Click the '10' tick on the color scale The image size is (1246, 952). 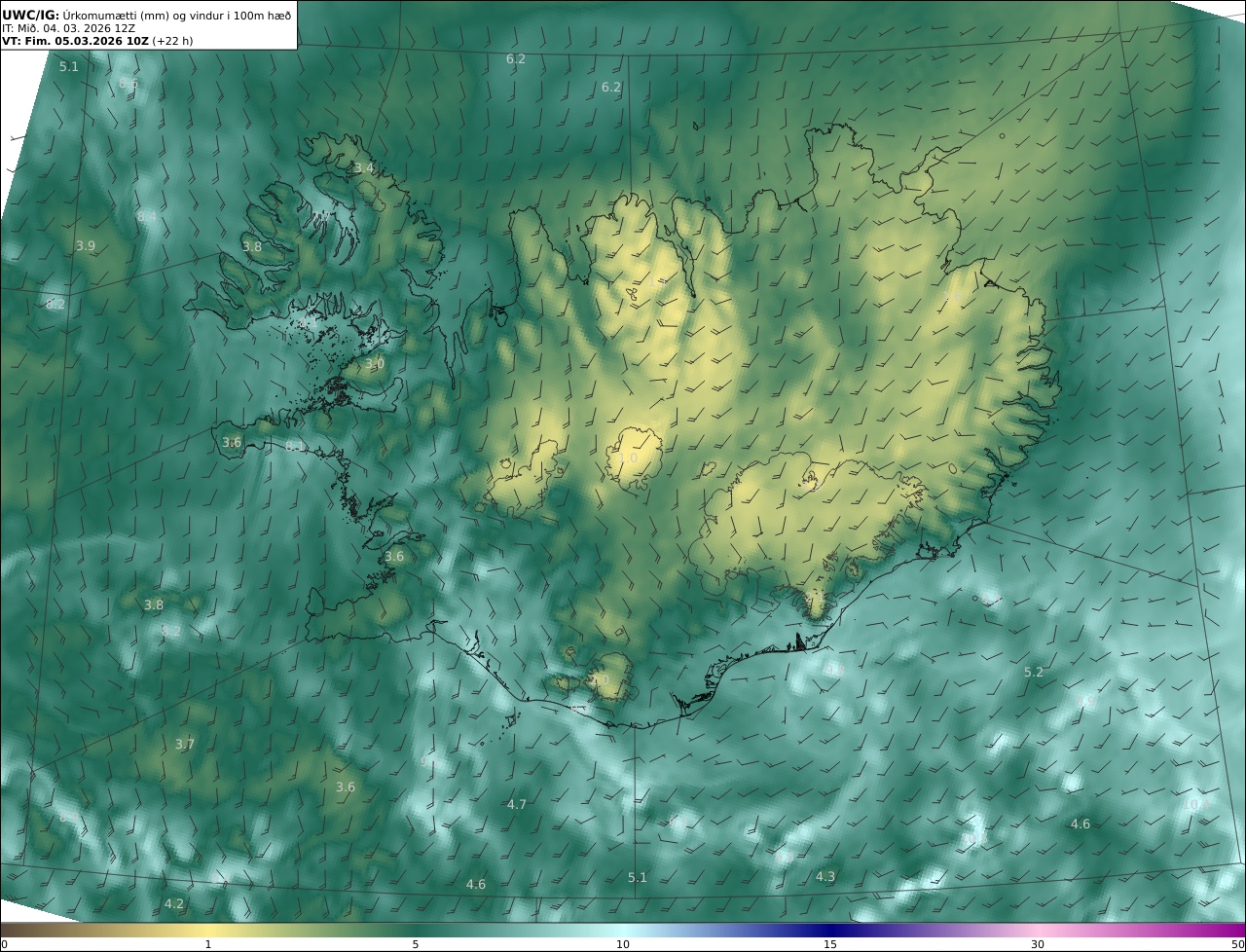(x=623, y=944)
